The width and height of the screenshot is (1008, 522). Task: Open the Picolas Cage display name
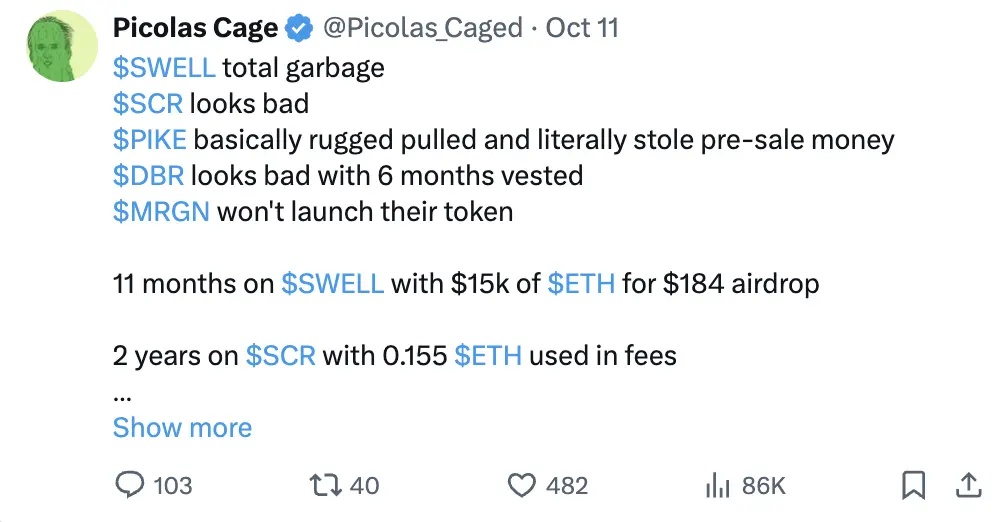point(195,28)
